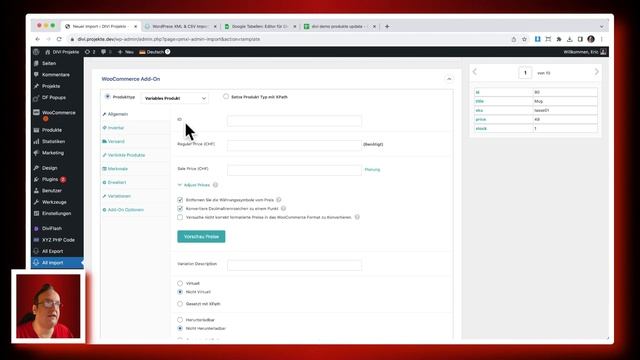640x360 pixels.
Task: Open the Deutsch language switcher
Action: pos(155,52)
